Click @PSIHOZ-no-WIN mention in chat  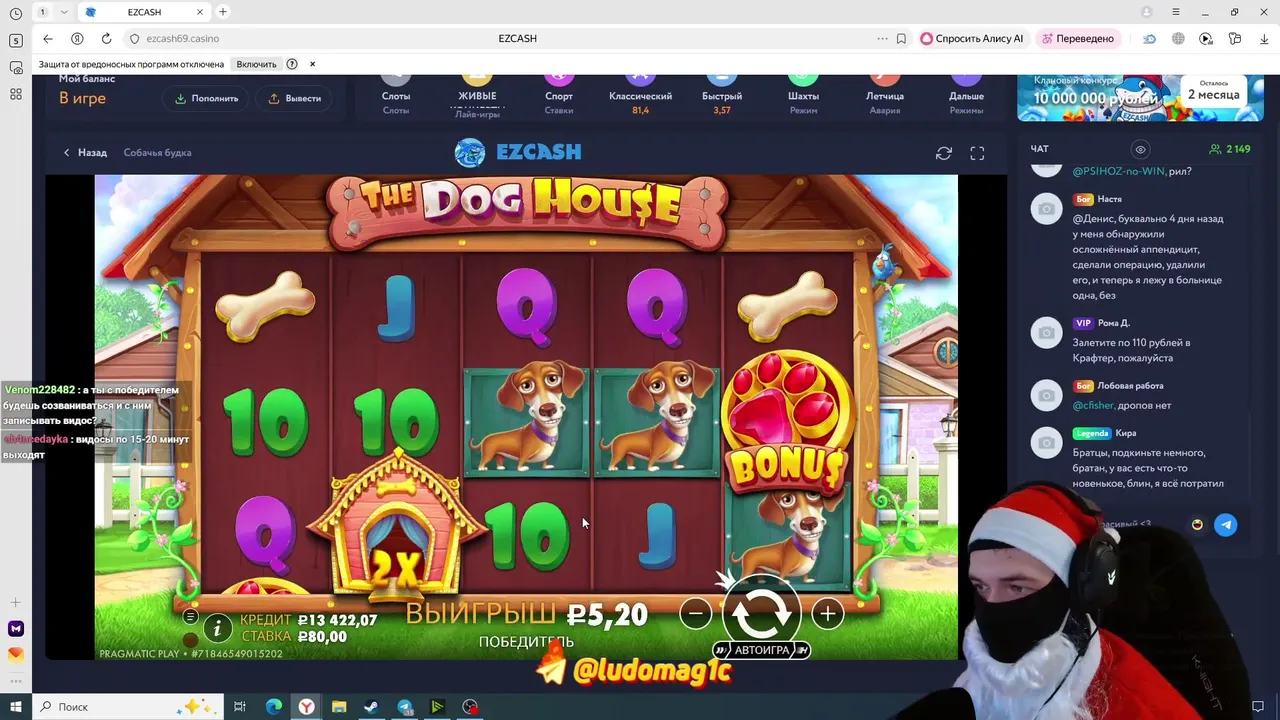(1118, 171)
